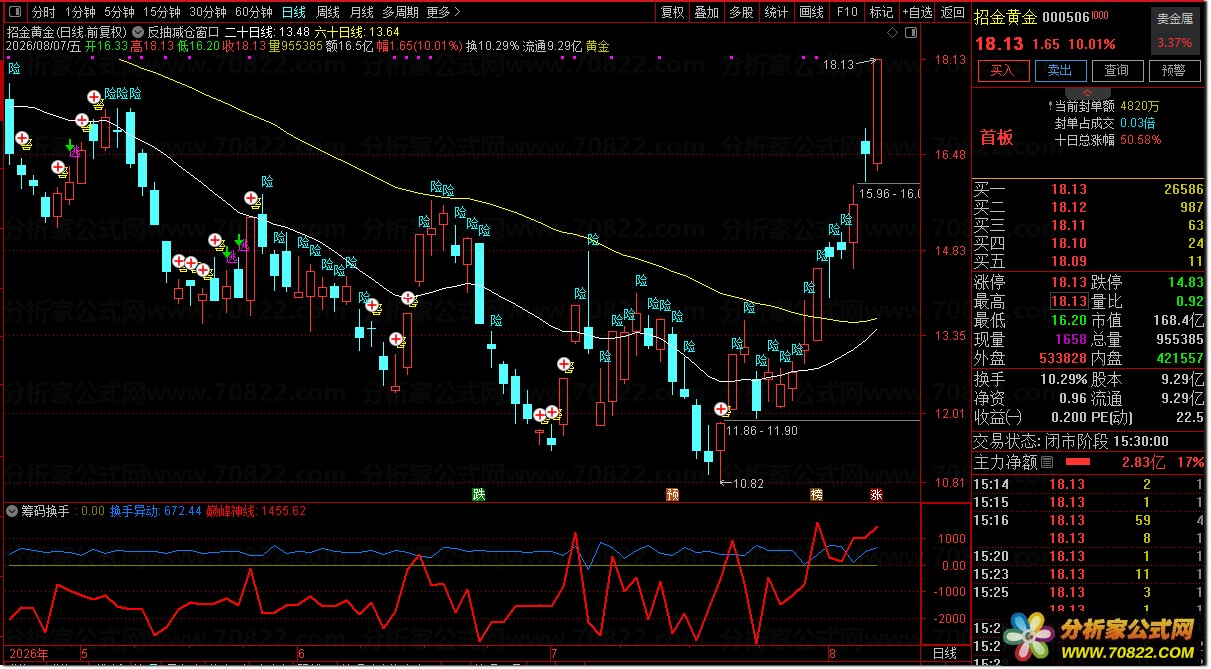The height and width of the screenshot is (669, 1211).
Task: Click the boxed 最高 value 18.13
Action: coord(1068,301)
